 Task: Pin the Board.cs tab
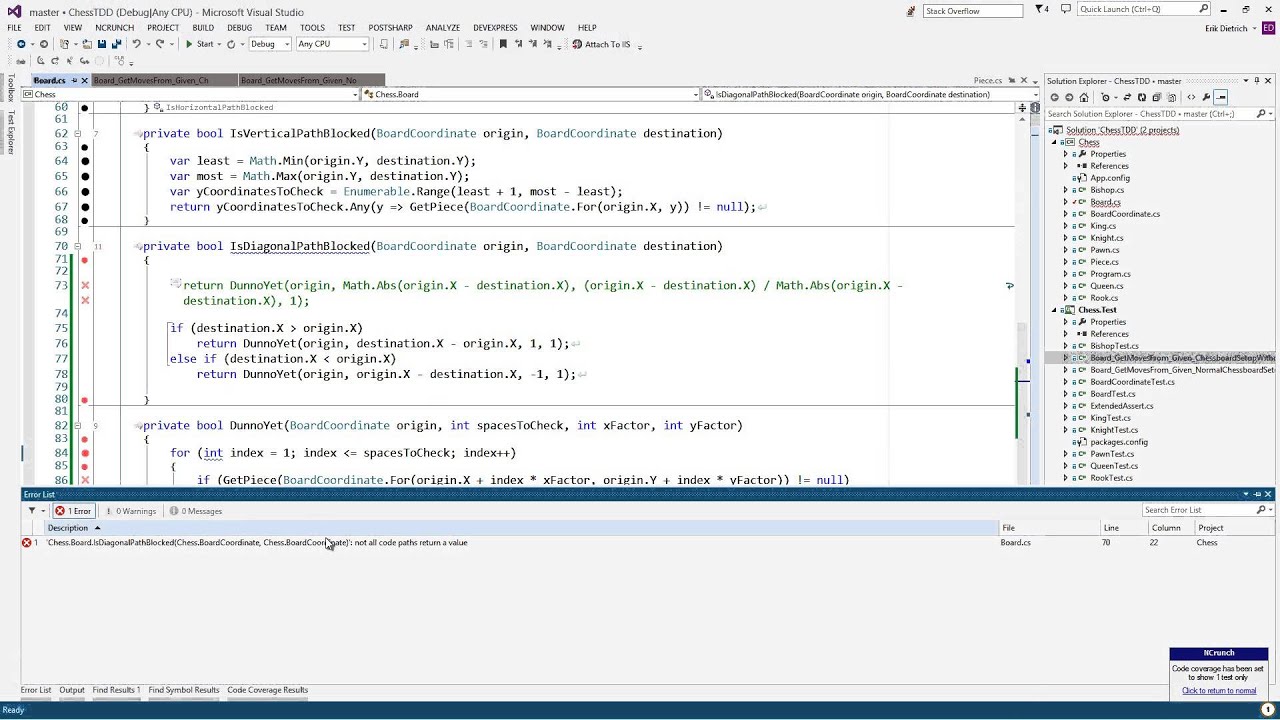[x=74, y=80]
